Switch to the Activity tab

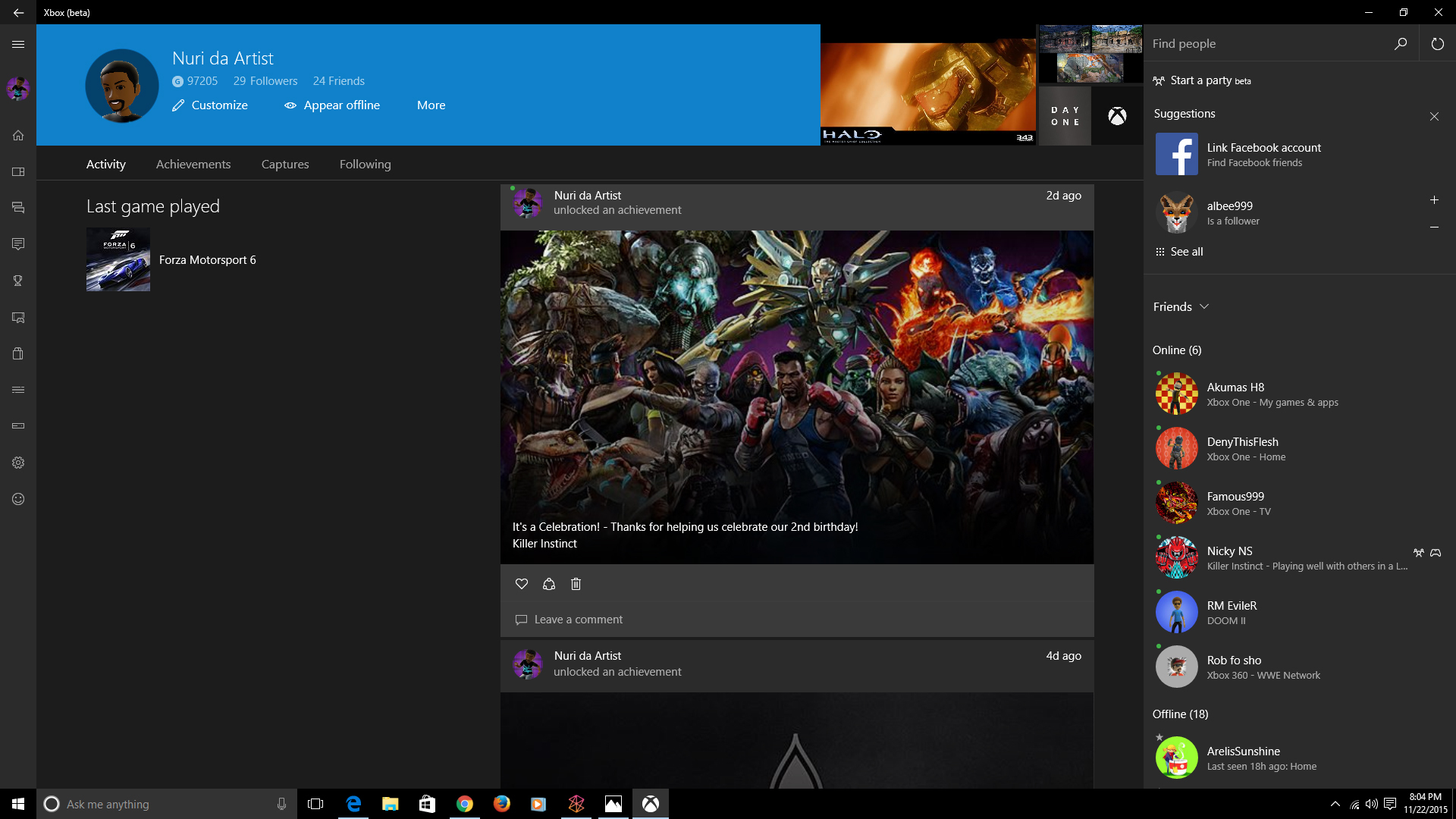(x=106, y=164)
